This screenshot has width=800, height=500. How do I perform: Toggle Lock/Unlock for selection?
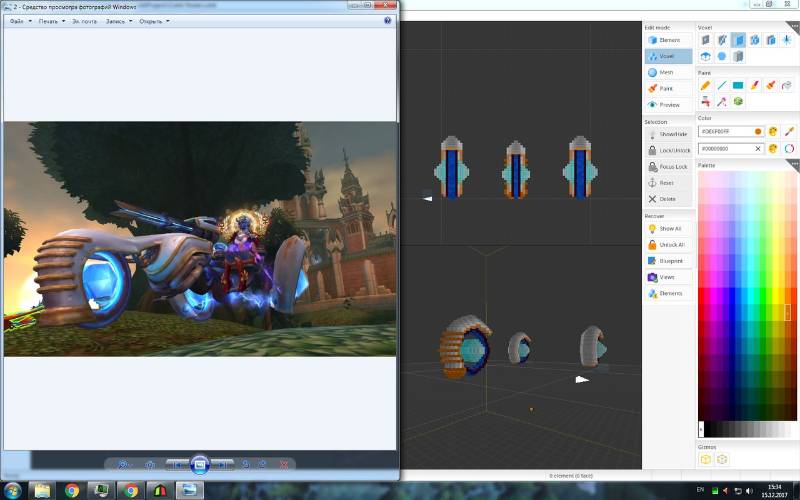pos(669,151)
